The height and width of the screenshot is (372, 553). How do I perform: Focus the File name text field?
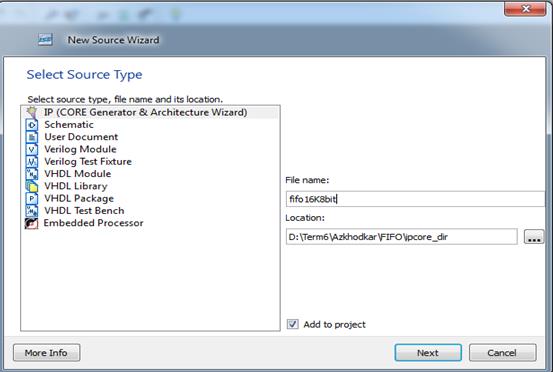415,199
